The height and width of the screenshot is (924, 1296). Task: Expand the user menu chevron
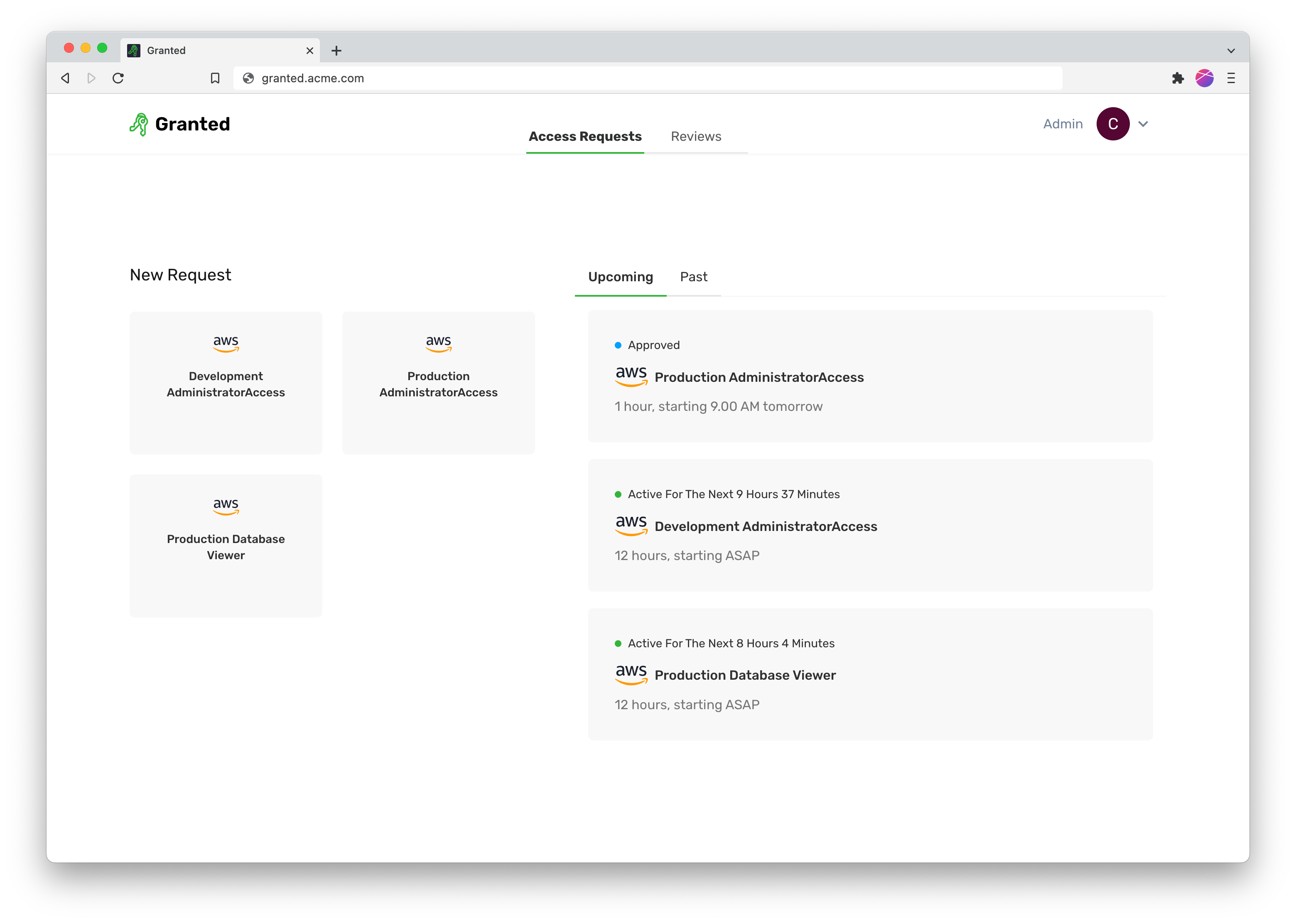(x=1143, y=123)
